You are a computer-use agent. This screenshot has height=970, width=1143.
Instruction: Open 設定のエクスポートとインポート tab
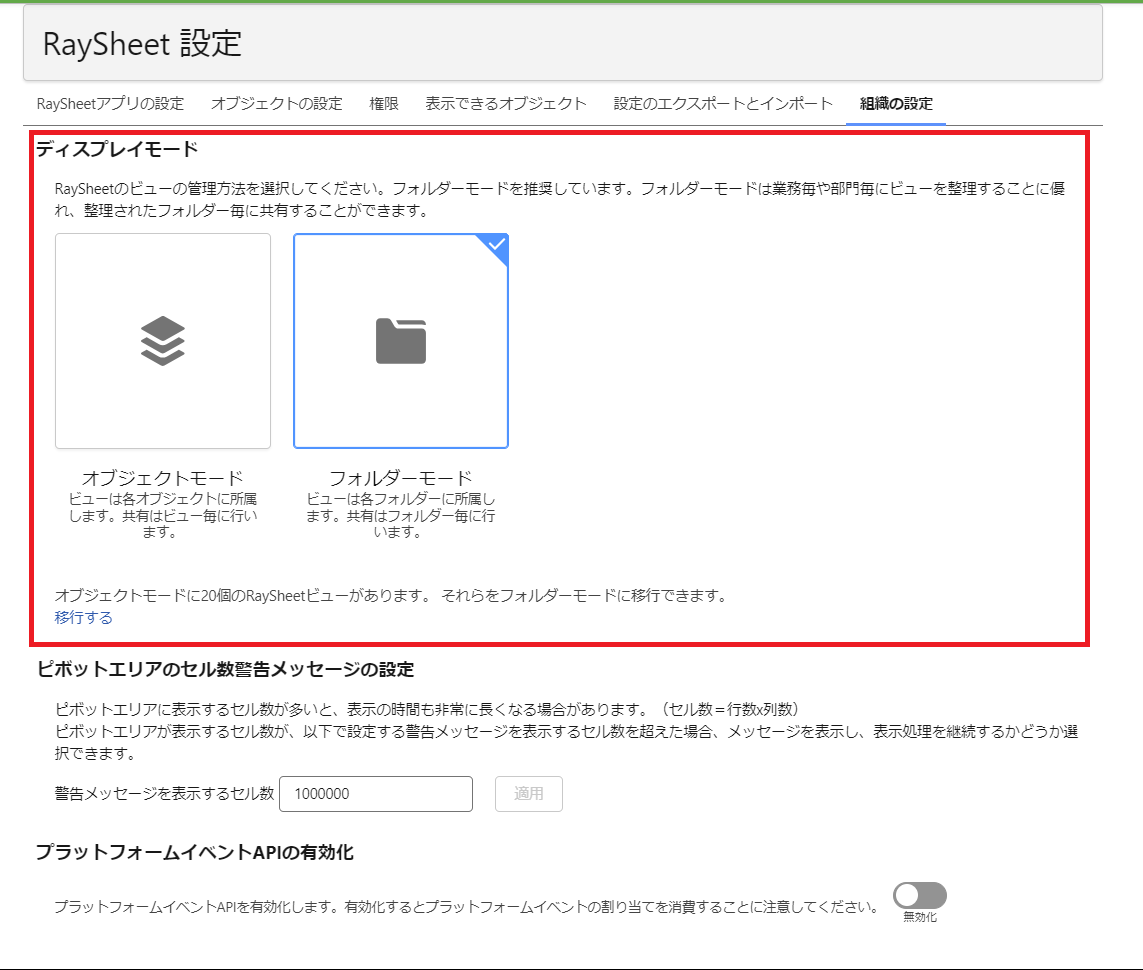[723, 103]
